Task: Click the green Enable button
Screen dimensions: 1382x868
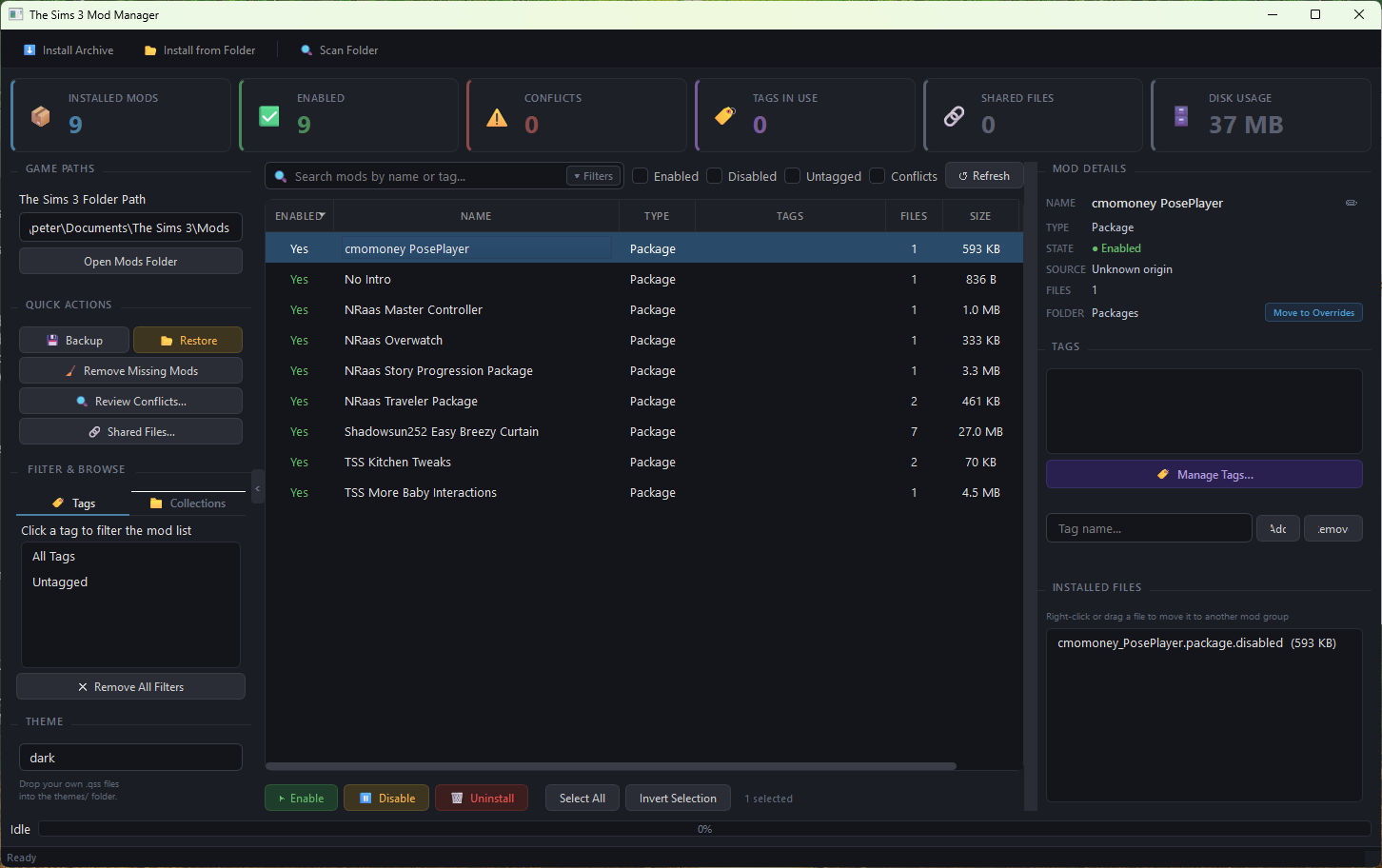Action: [x=301, y=799]
